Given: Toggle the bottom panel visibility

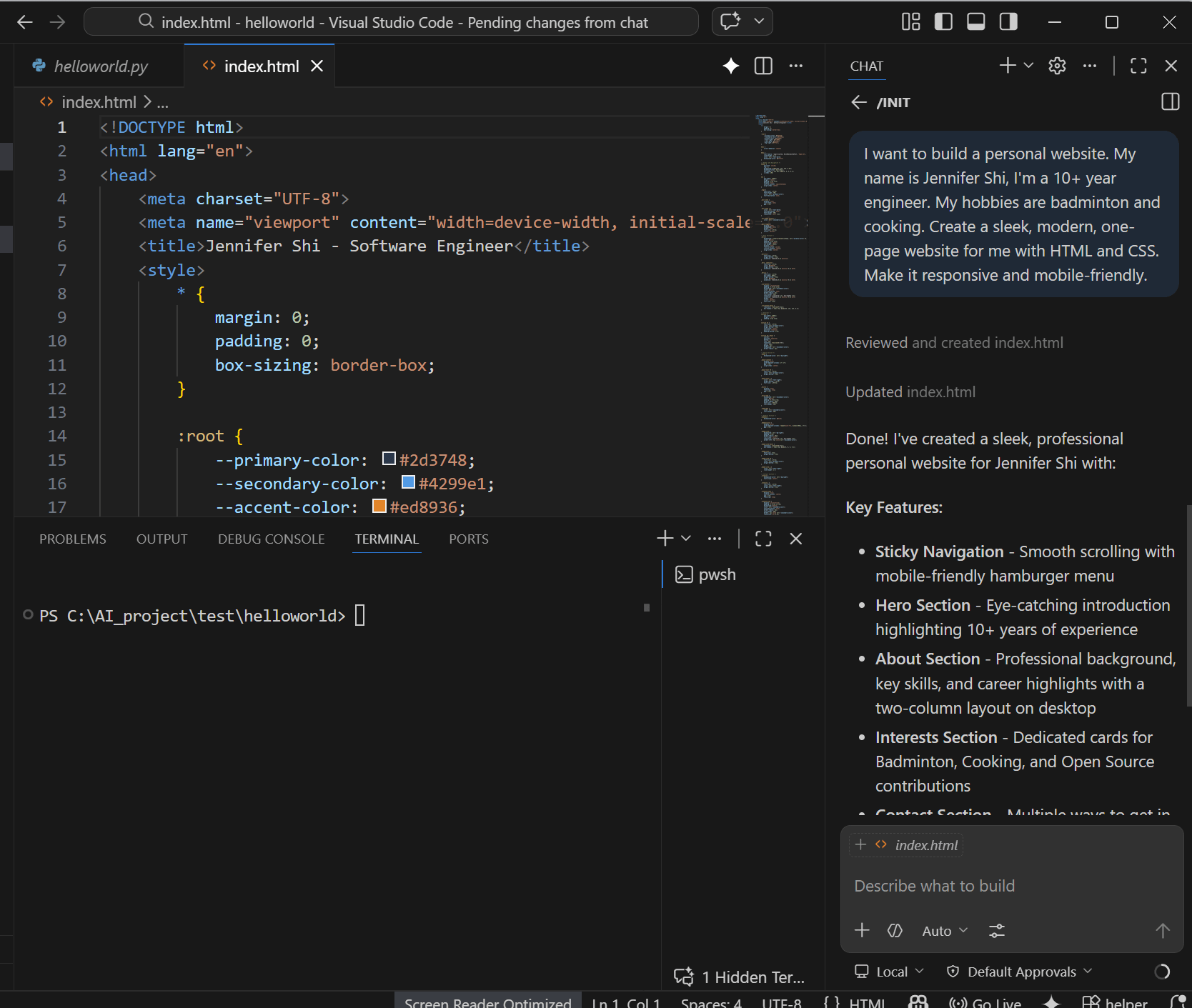Looking at the screenshot, I should point(976,22).
